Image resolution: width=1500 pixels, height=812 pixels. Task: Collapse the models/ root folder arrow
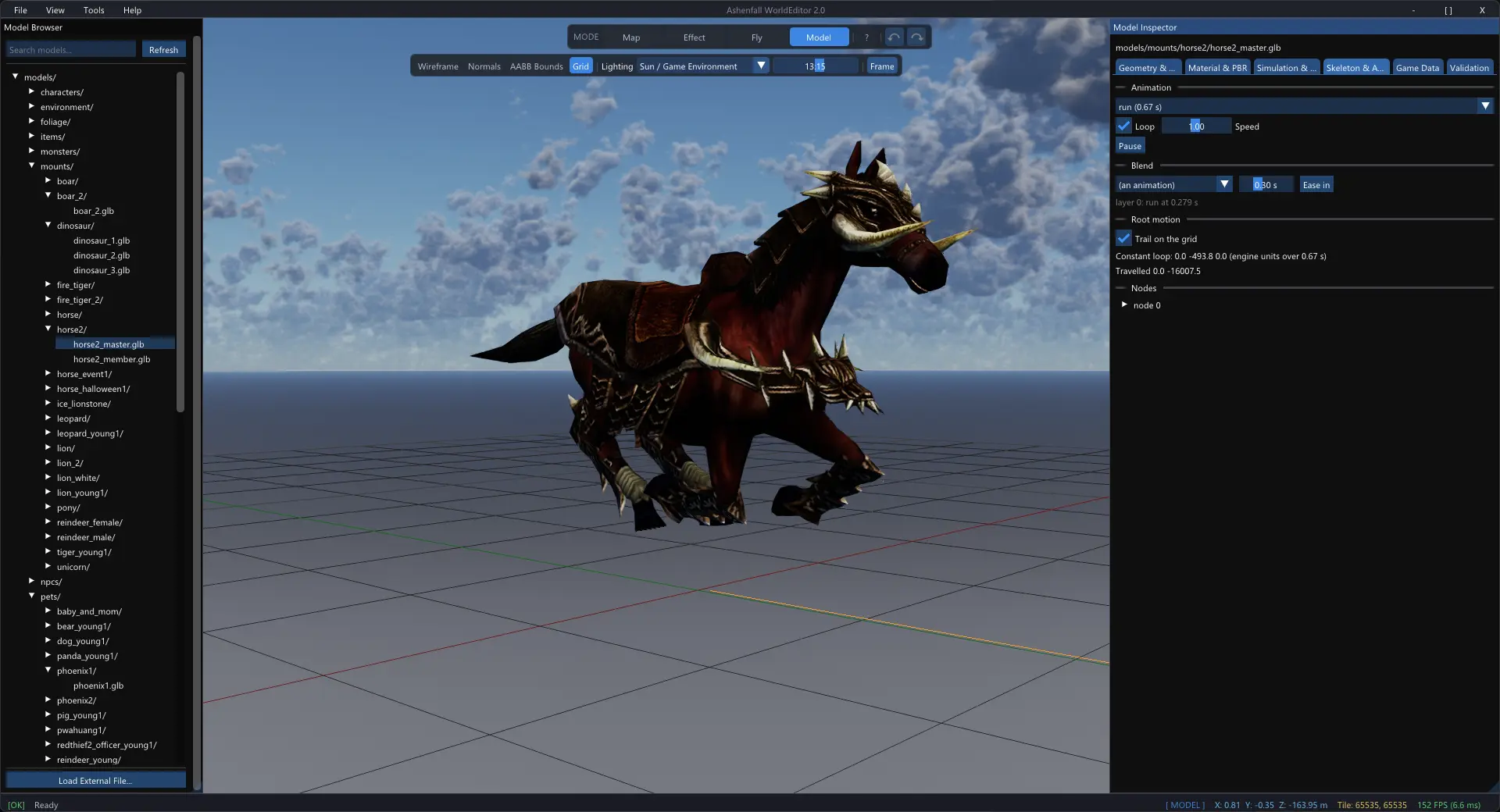[x=15, y=77]
